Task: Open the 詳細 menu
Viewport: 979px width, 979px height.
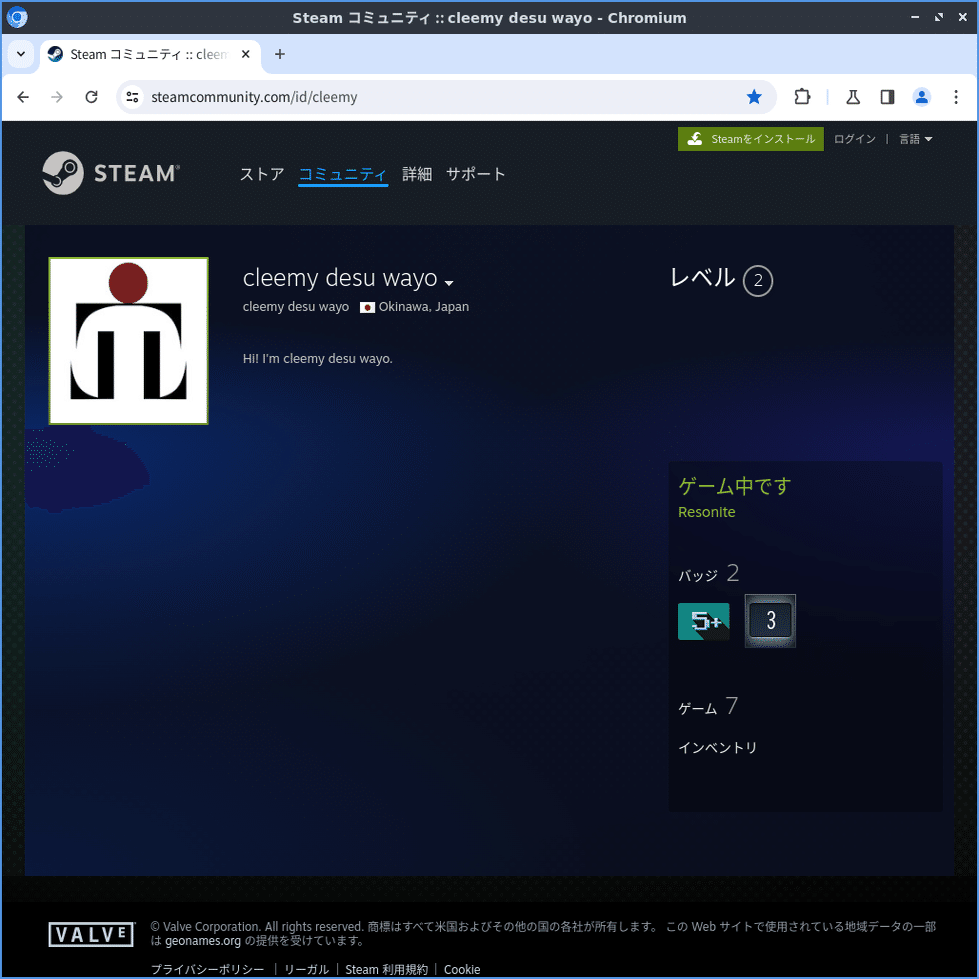Action: pyautogui.click(x=416, y=174)
